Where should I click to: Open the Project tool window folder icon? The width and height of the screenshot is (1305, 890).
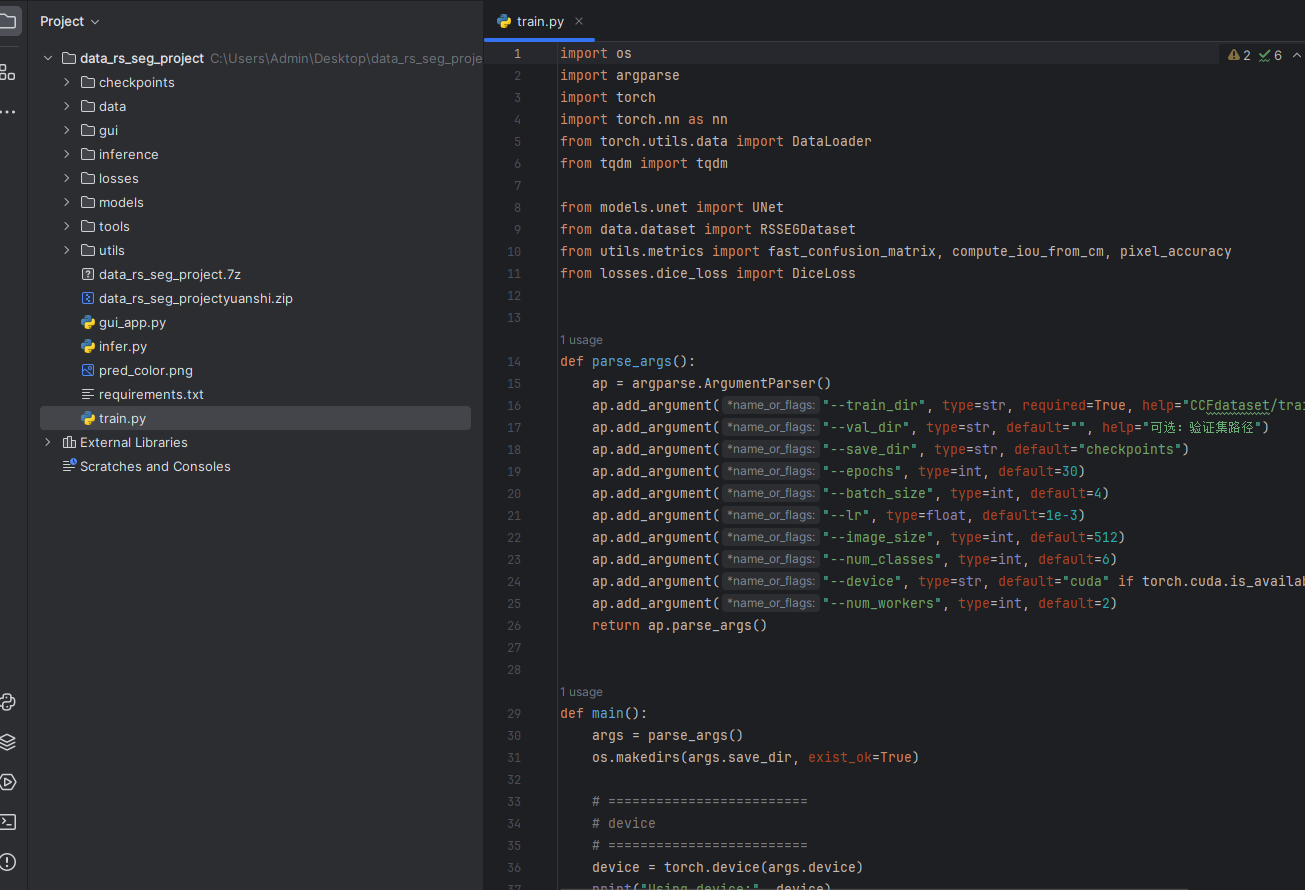pyautogui.click(x=7, y=21)
